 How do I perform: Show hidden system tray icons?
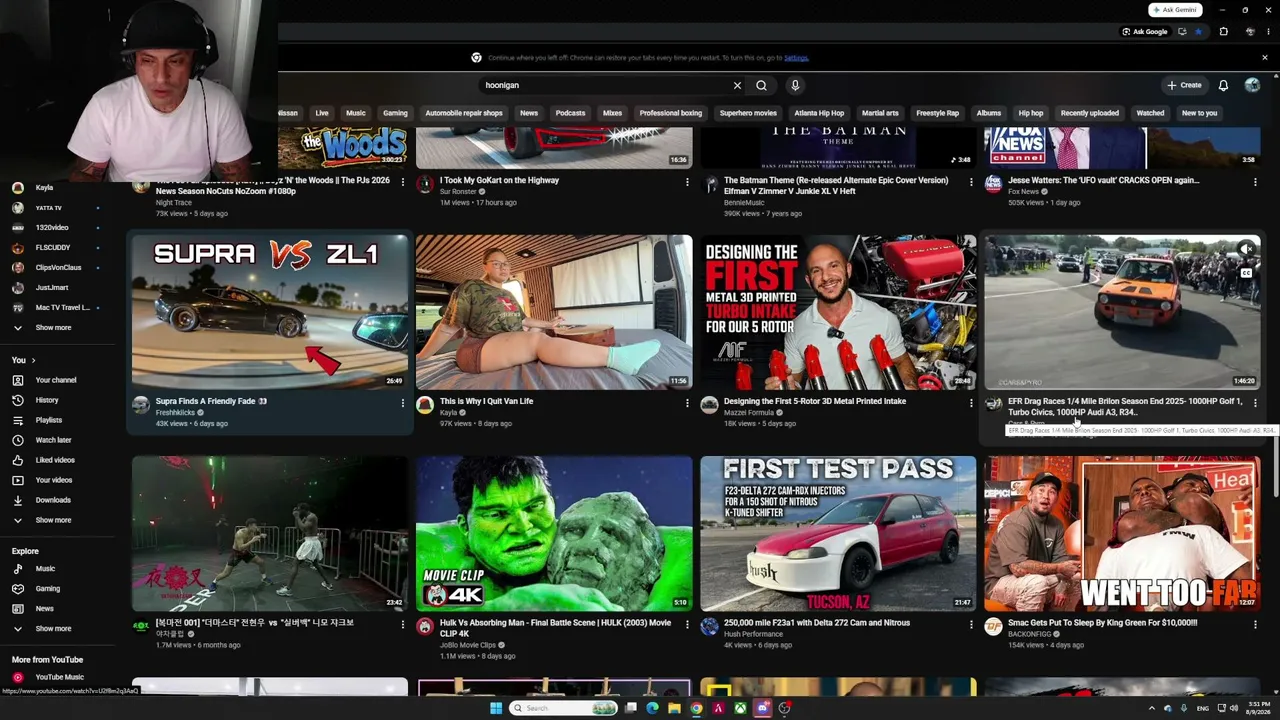click(x=1151, y=708)
